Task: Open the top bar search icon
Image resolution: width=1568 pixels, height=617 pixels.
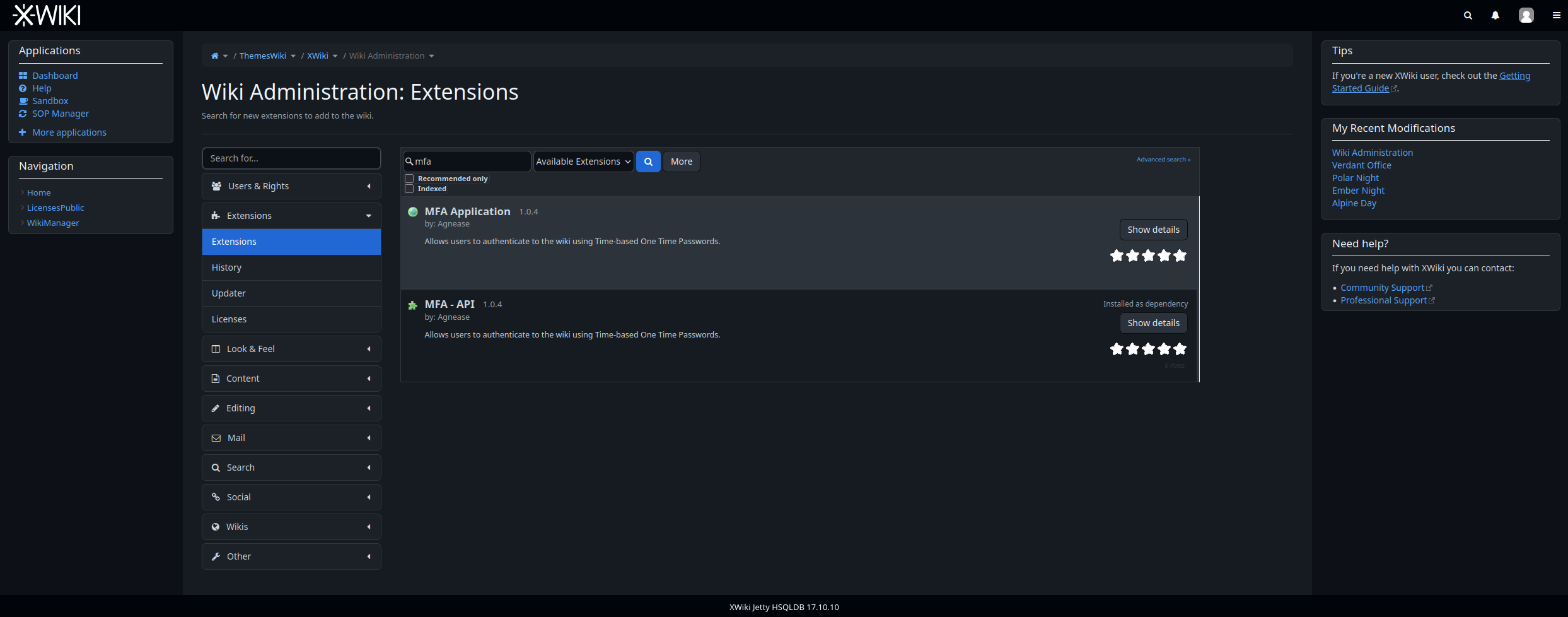Action: pos(1468,16)
